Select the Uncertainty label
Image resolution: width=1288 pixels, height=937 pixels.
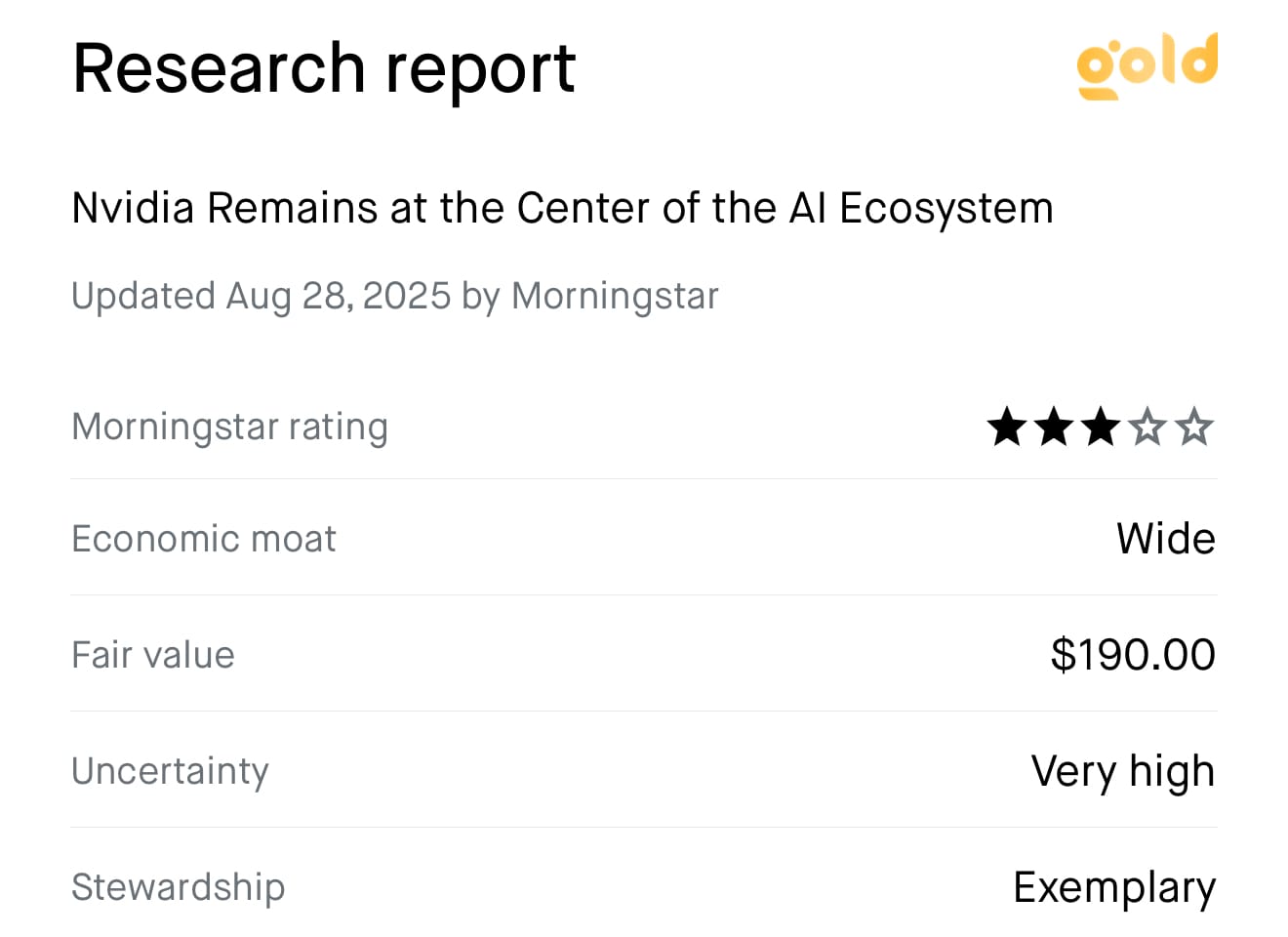coord(171,772)
